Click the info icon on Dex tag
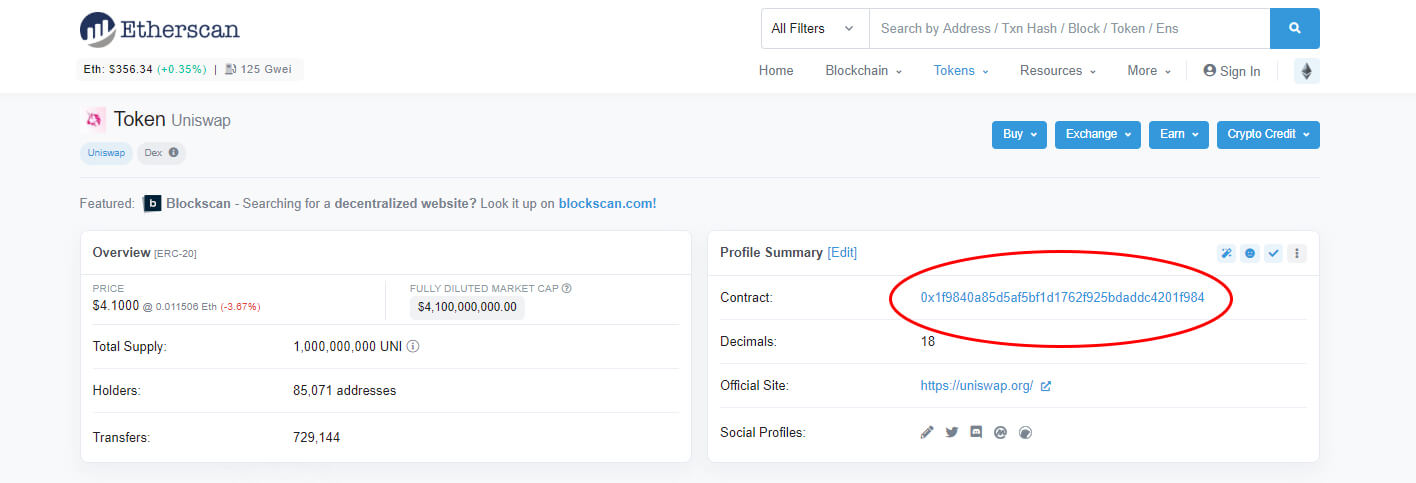Viewport: 1416px width, 483px height. point(174,153)
